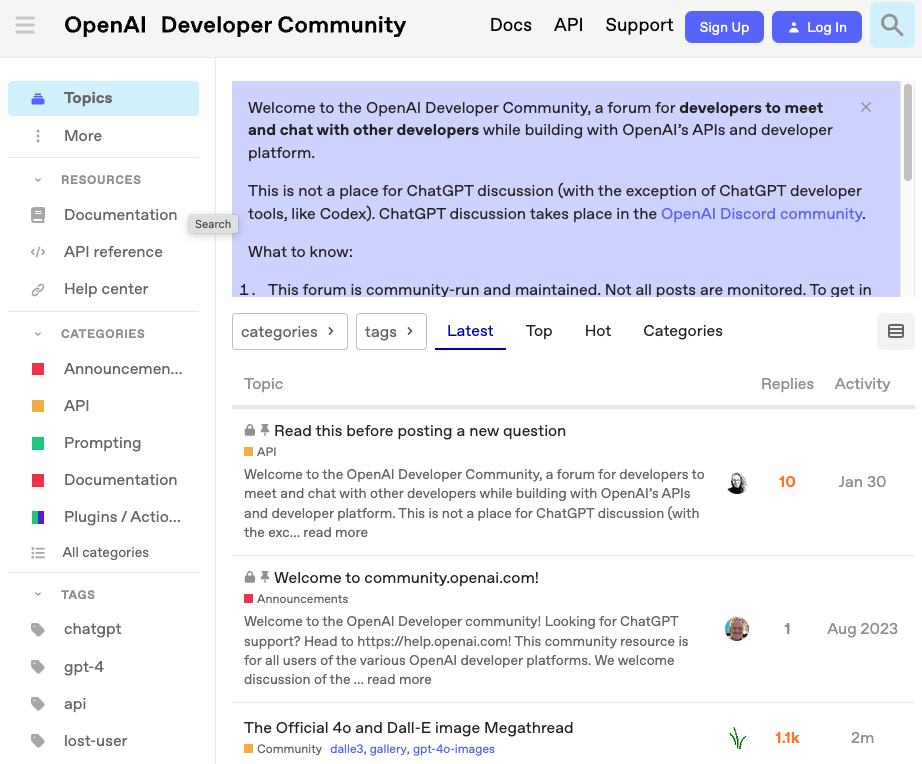922x764 pixels.
Task: Click the orange API category swatch
Action: coord(38,406)
